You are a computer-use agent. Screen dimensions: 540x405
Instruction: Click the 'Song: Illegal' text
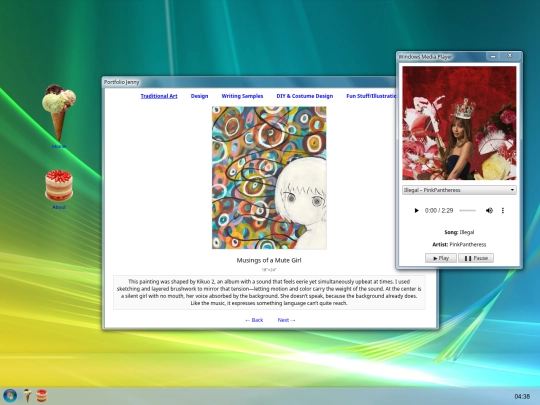(459, 232)
